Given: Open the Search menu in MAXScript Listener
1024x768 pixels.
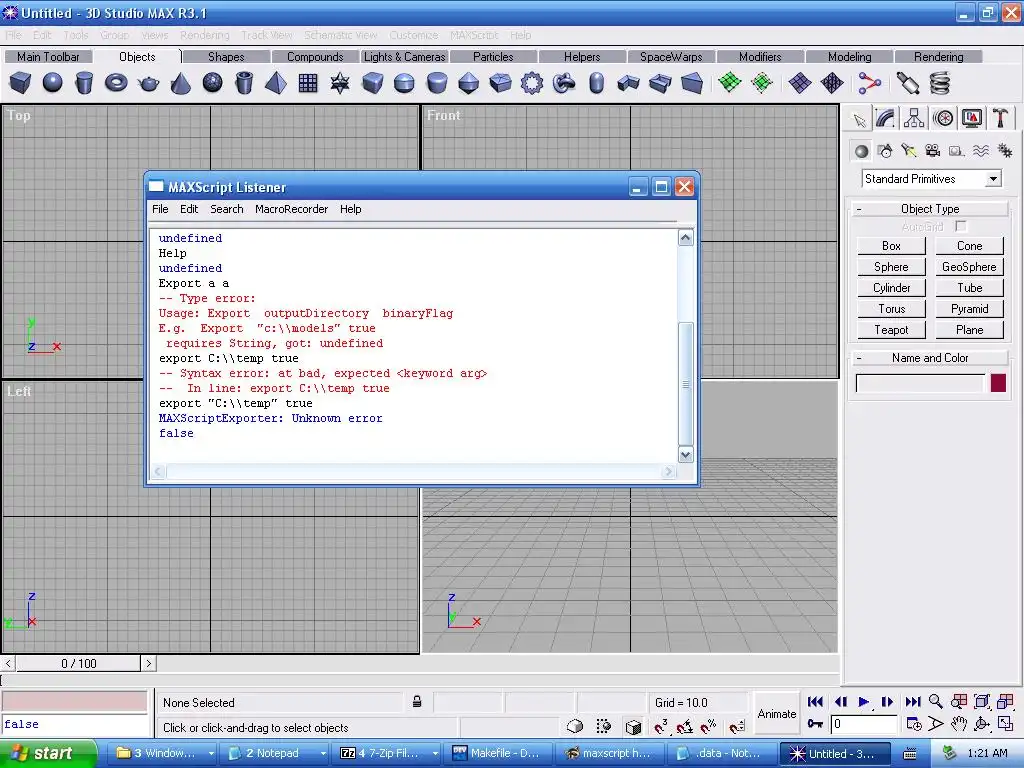Looking at the screenshot, I should tap(227, 209).
